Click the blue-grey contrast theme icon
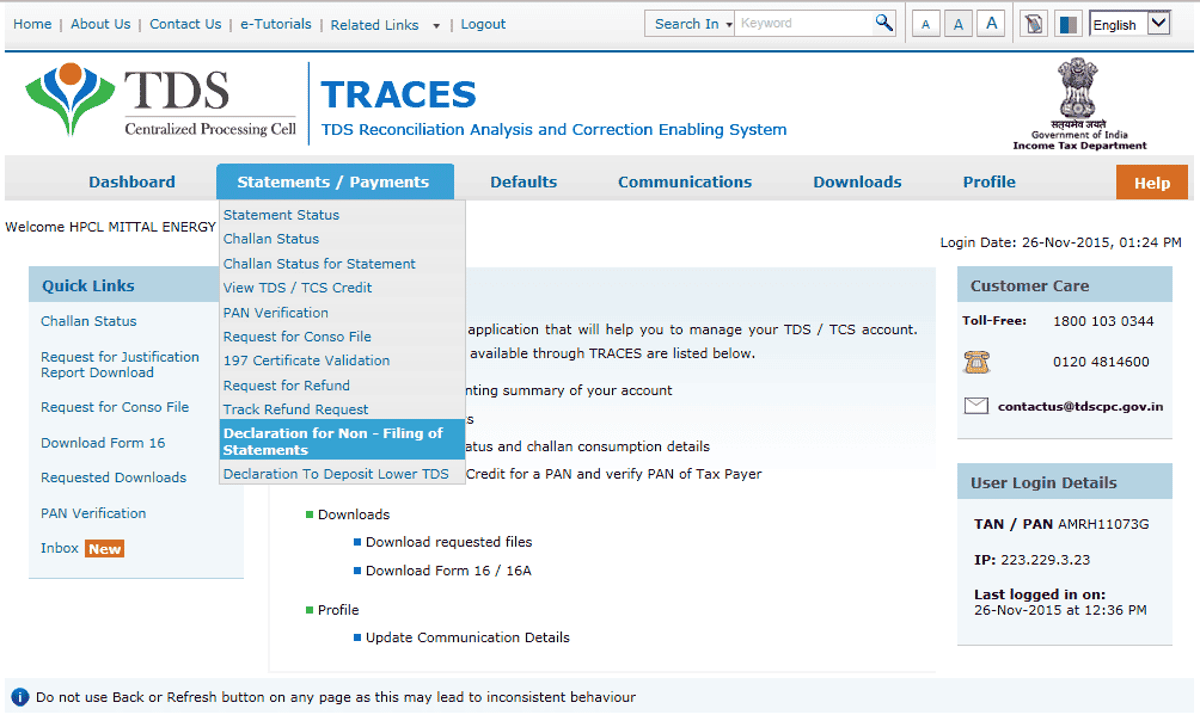This screenshot has height=721, width=1200. tap(1068, 24)
